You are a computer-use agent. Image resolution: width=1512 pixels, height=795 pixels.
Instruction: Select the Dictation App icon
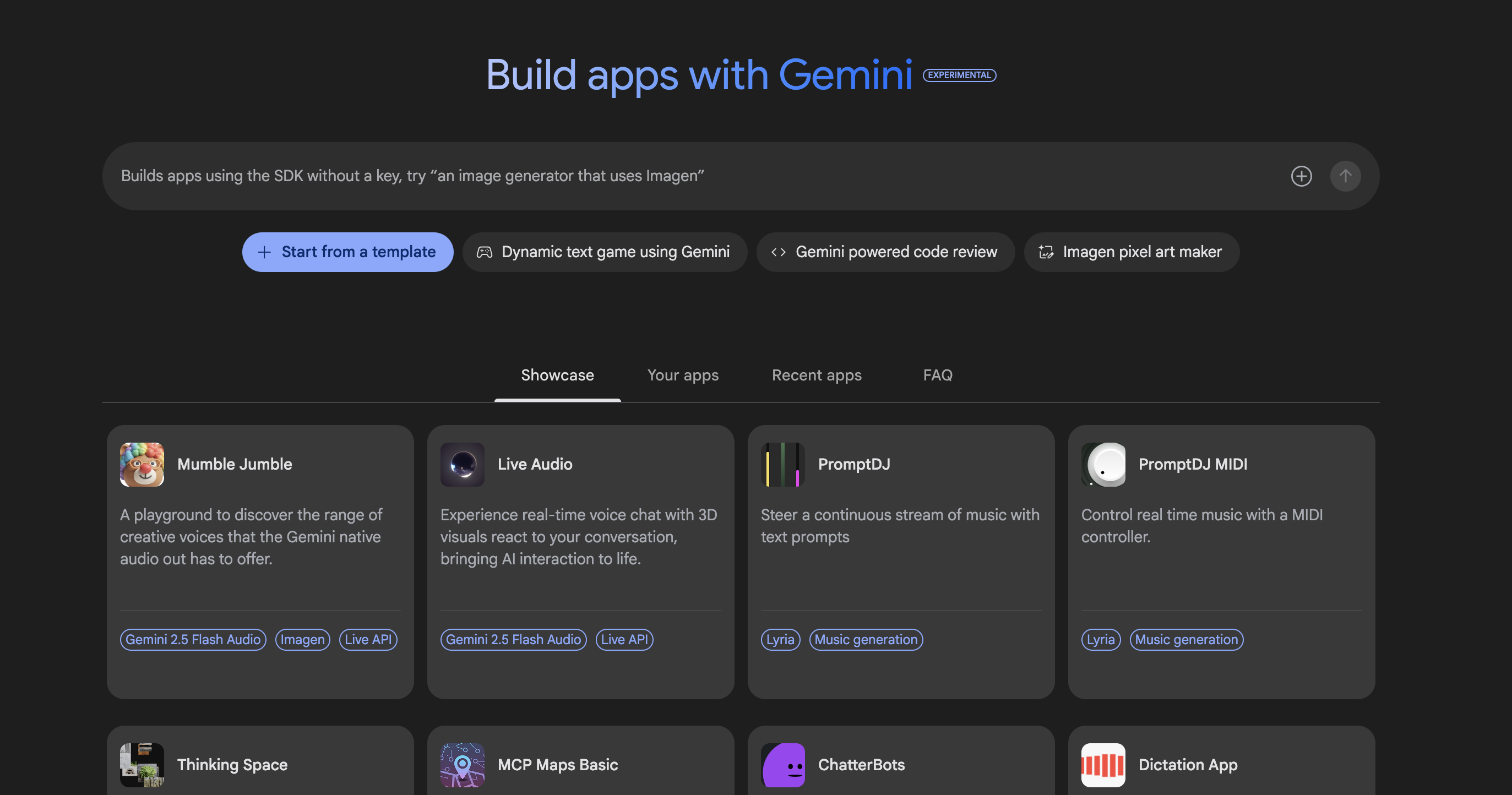tap(1103, 765)
